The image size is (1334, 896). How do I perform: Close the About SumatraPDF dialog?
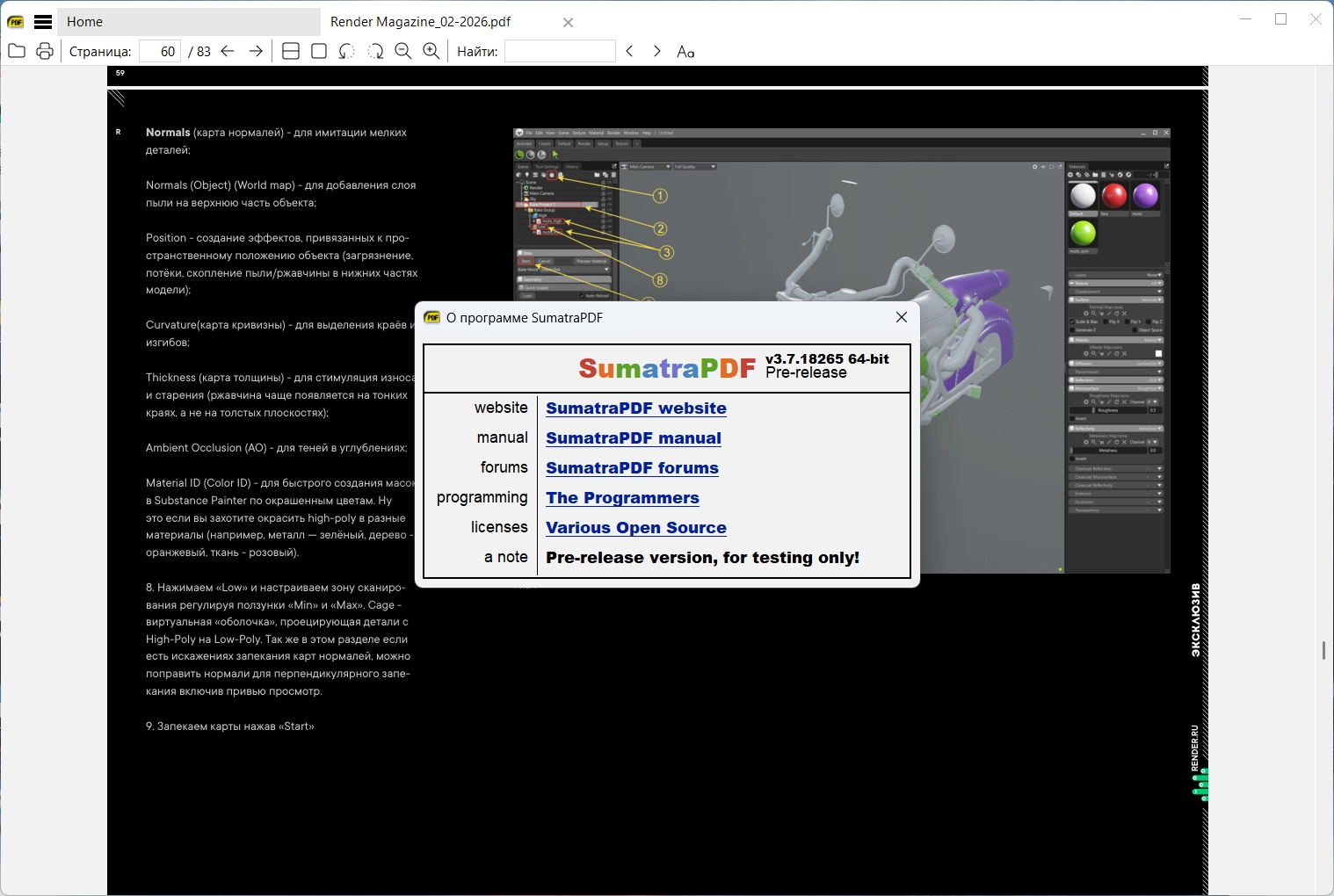pyautogui.click(x=902, y=317)
